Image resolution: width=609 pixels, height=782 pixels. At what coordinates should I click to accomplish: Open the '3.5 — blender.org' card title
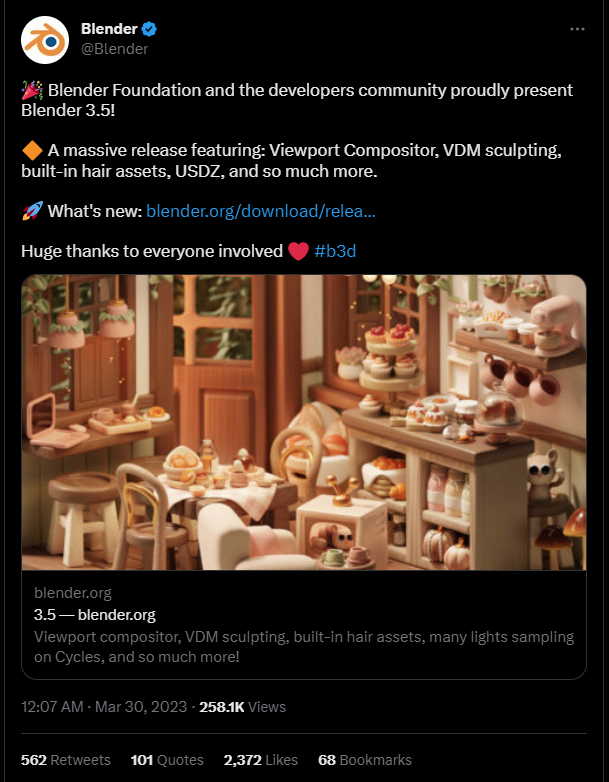[x=95, y=614]
